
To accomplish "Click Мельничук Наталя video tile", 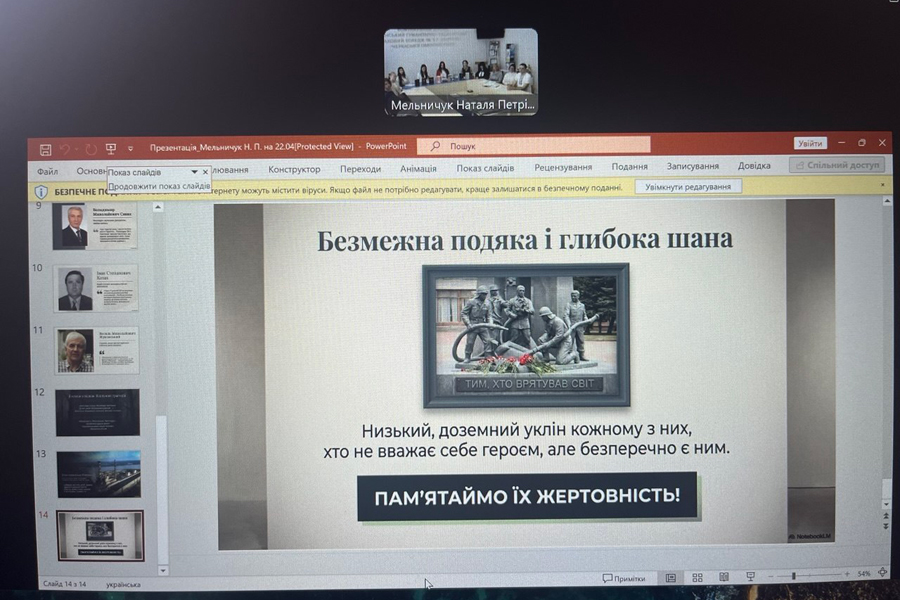I will pyautogui.click(x=461, y=72).
